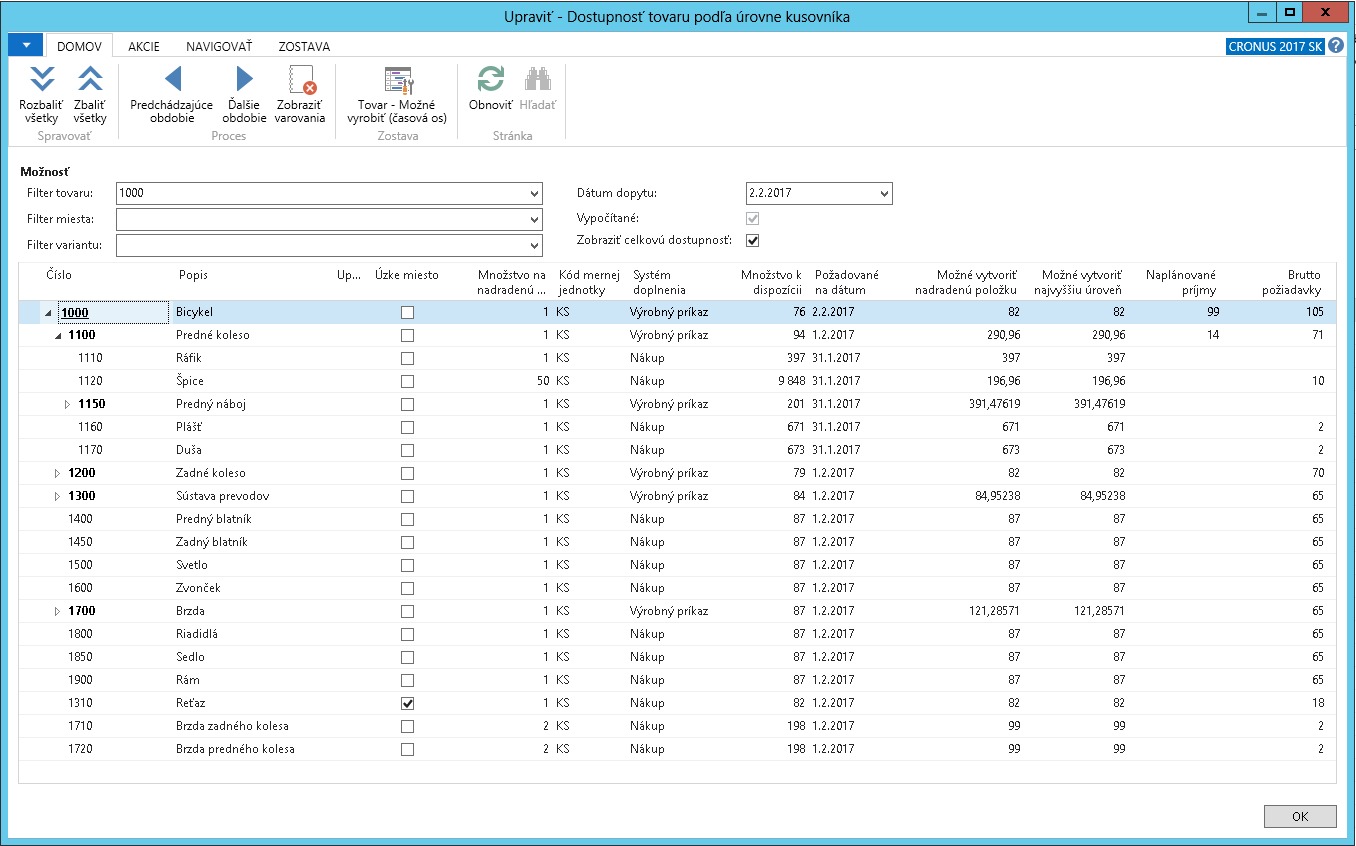Click the 1850 number cell
The height and width of the screenshot is (846, 1356).
tap(80, 657)
